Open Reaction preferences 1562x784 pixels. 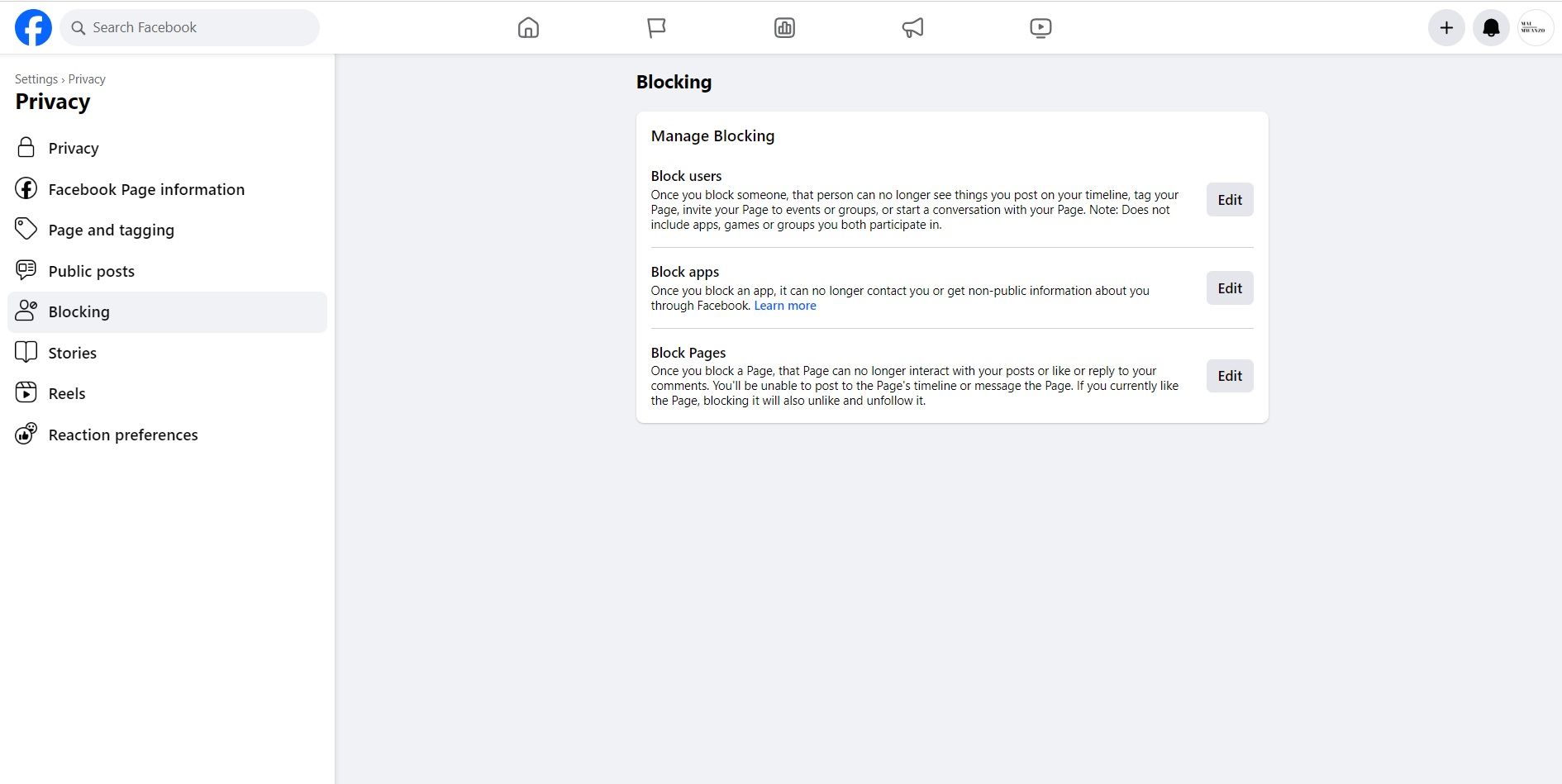(122, 434)
